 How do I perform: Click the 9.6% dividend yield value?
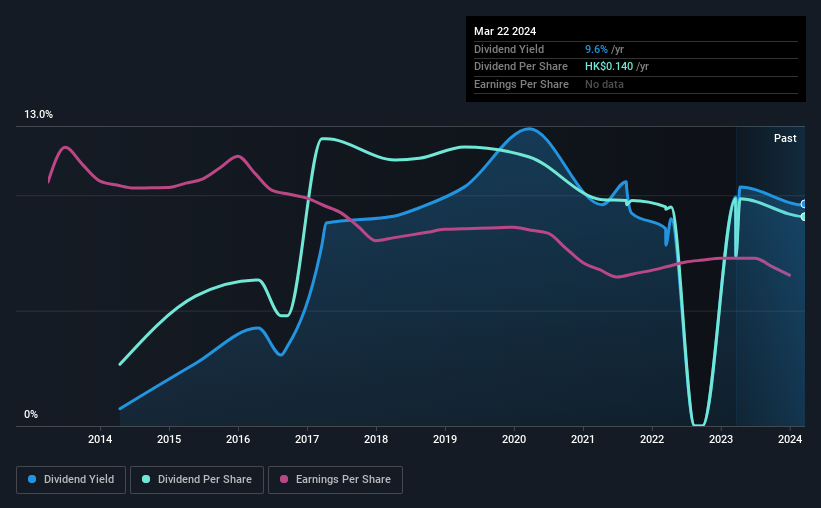[x=596, y=49]
